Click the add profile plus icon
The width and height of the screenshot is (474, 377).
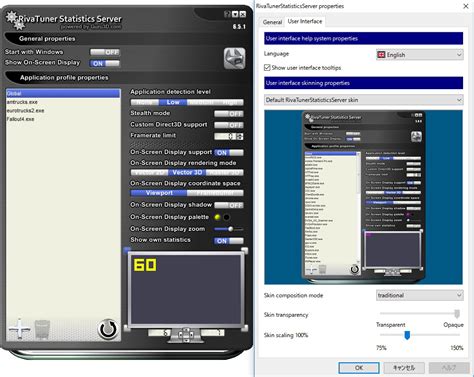pyautogui.click(x=19, y=329)
